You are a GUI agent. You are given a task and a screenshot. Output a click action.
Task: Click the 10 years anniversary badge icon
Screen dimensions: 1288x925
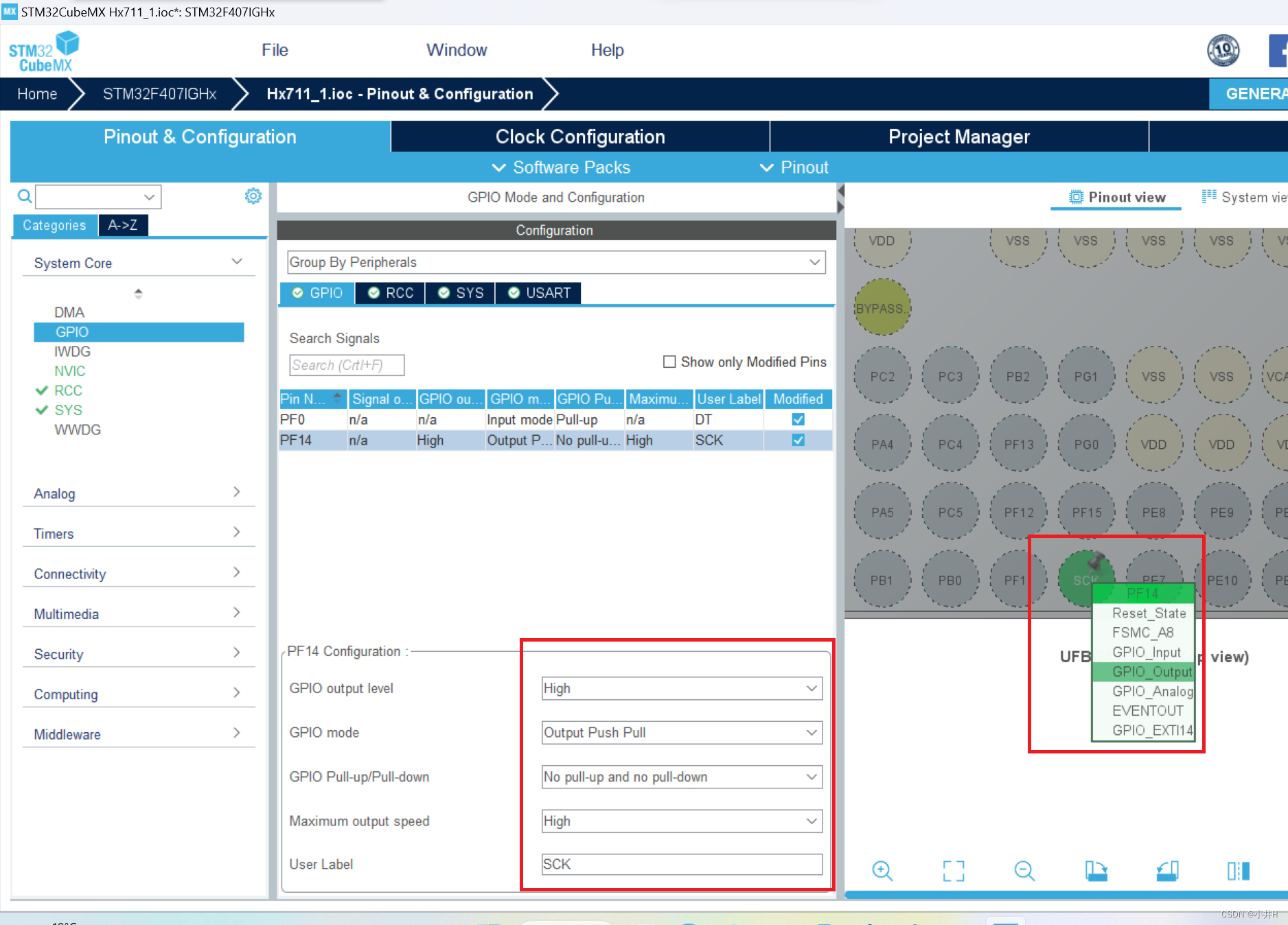pos(1223,50)
